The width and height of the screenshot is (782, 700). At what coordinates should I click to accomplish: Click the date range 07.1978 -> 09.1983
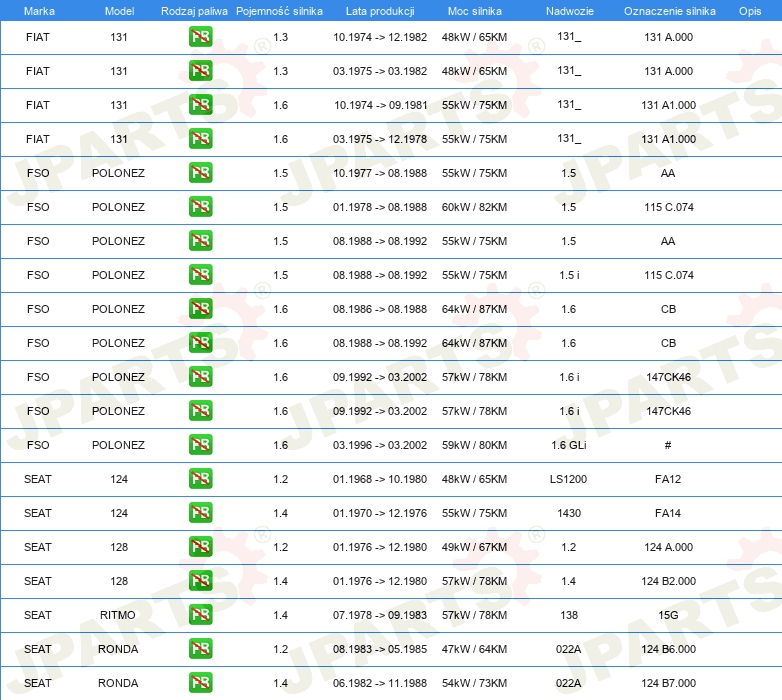(x=380, y=615)
